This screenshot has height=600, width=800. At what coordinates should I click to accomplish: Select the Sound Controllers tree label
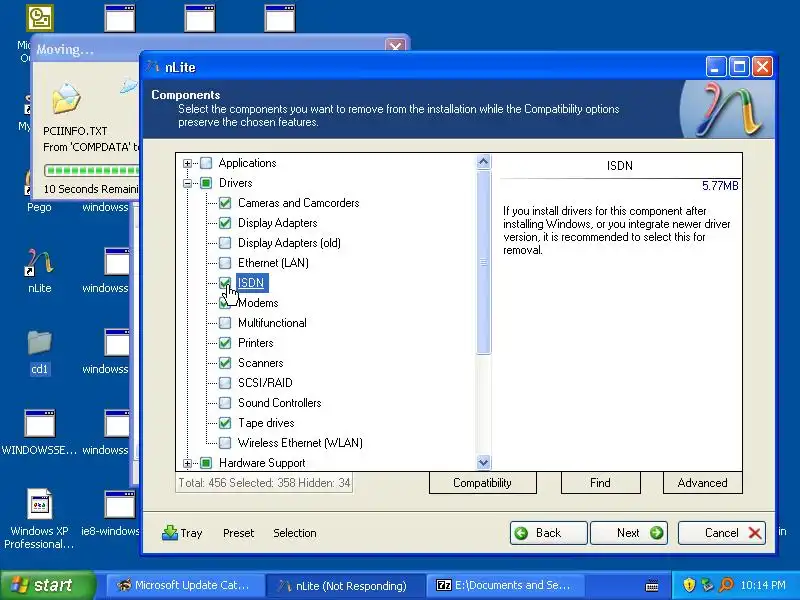pos(280,403)
